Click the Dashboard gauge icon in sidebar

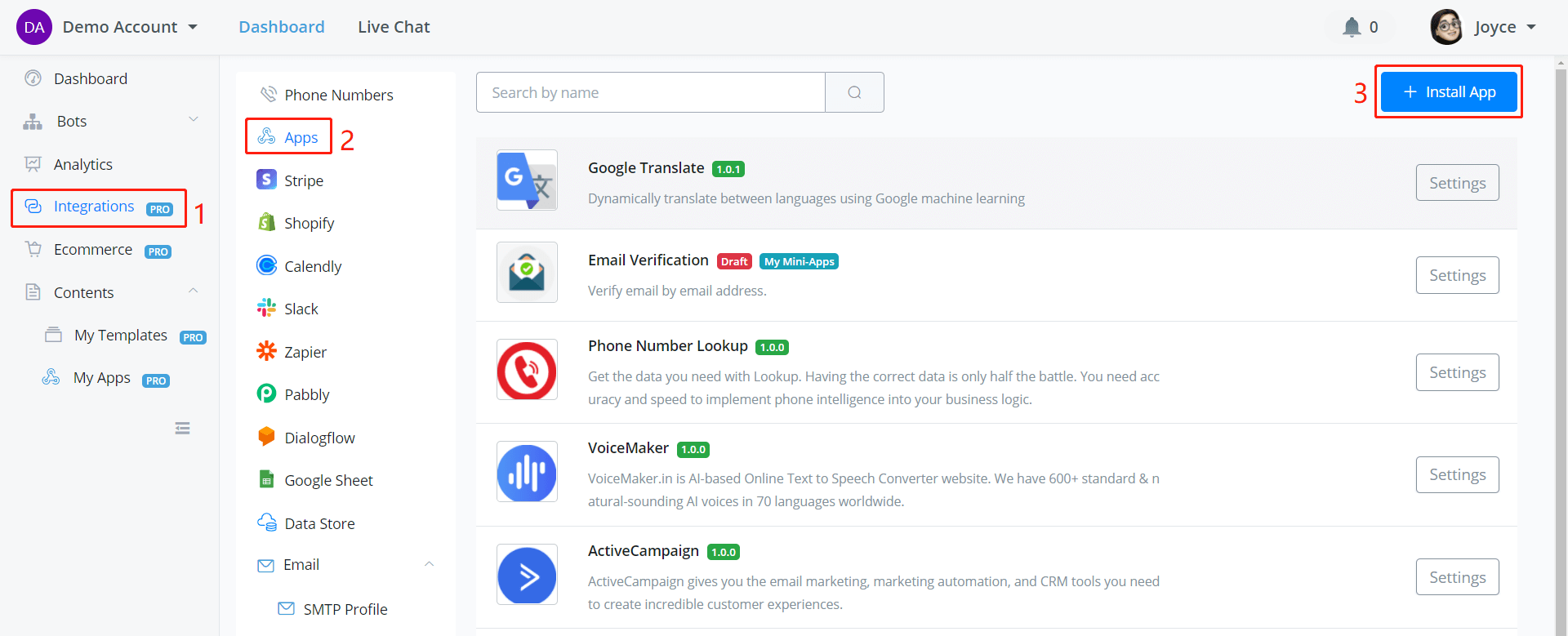click(x=33, y=78)
